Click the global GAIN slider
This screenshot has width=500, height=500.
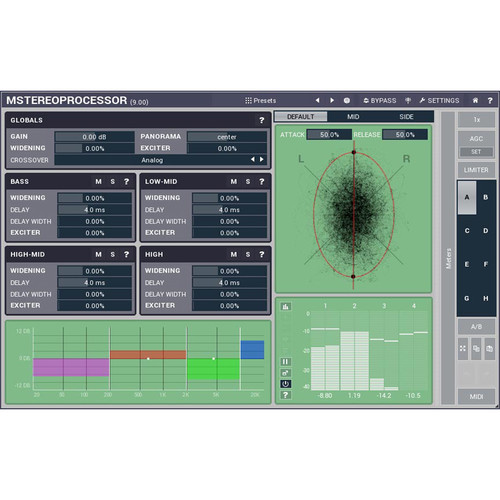coord(95,137)
